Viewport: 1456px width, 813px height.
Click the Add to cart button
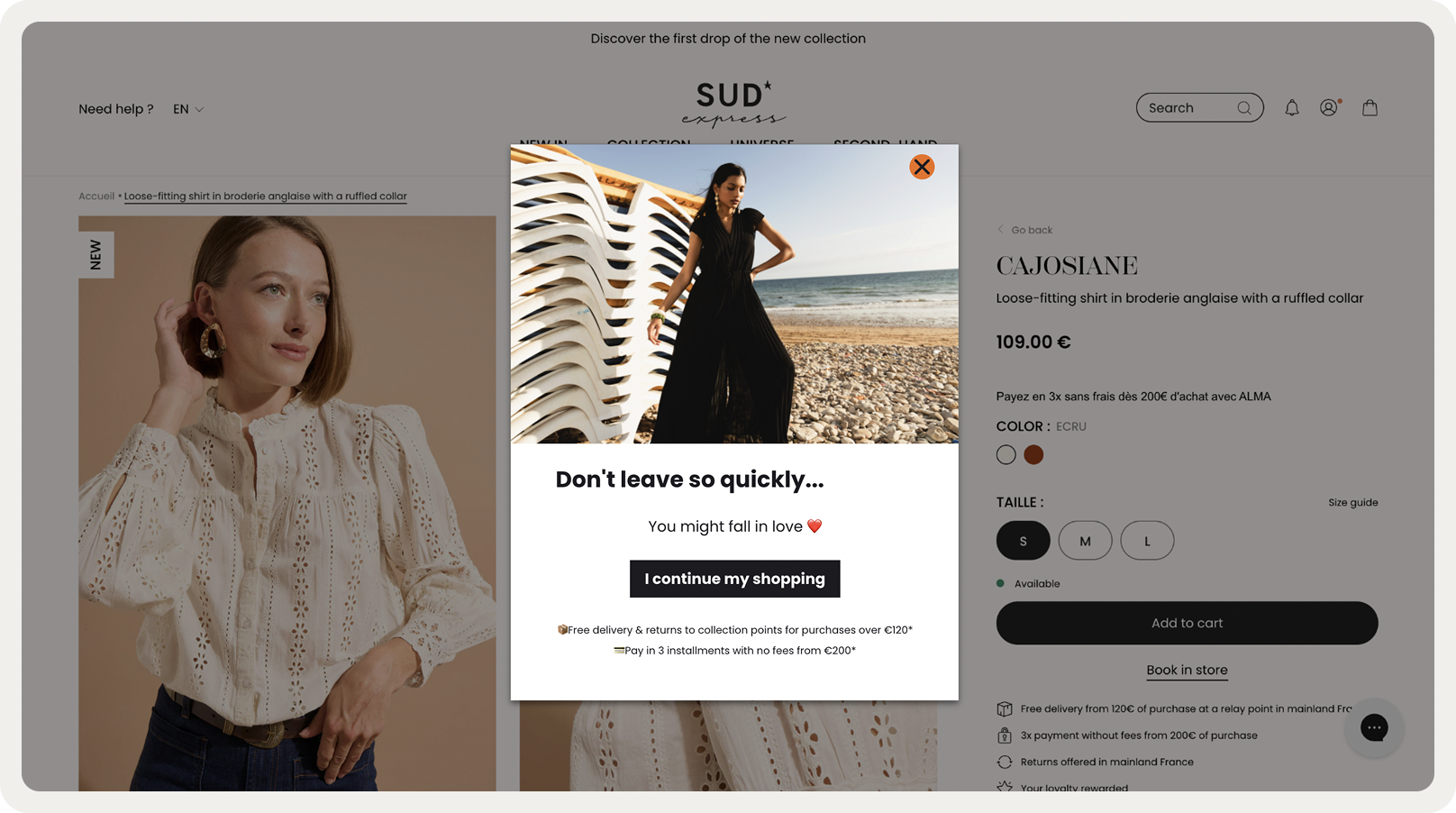point(1187,623)
